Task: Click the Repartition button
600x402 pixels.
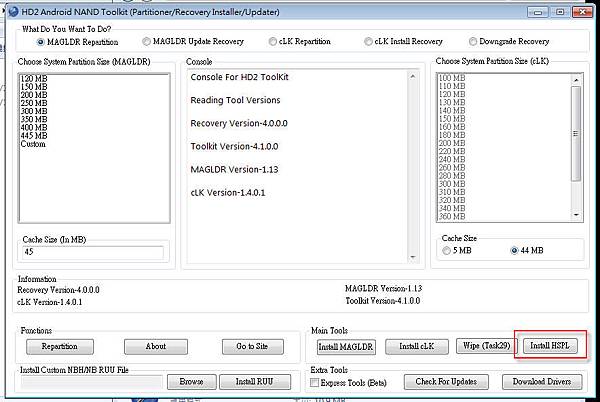Action: tap(60, 347)
